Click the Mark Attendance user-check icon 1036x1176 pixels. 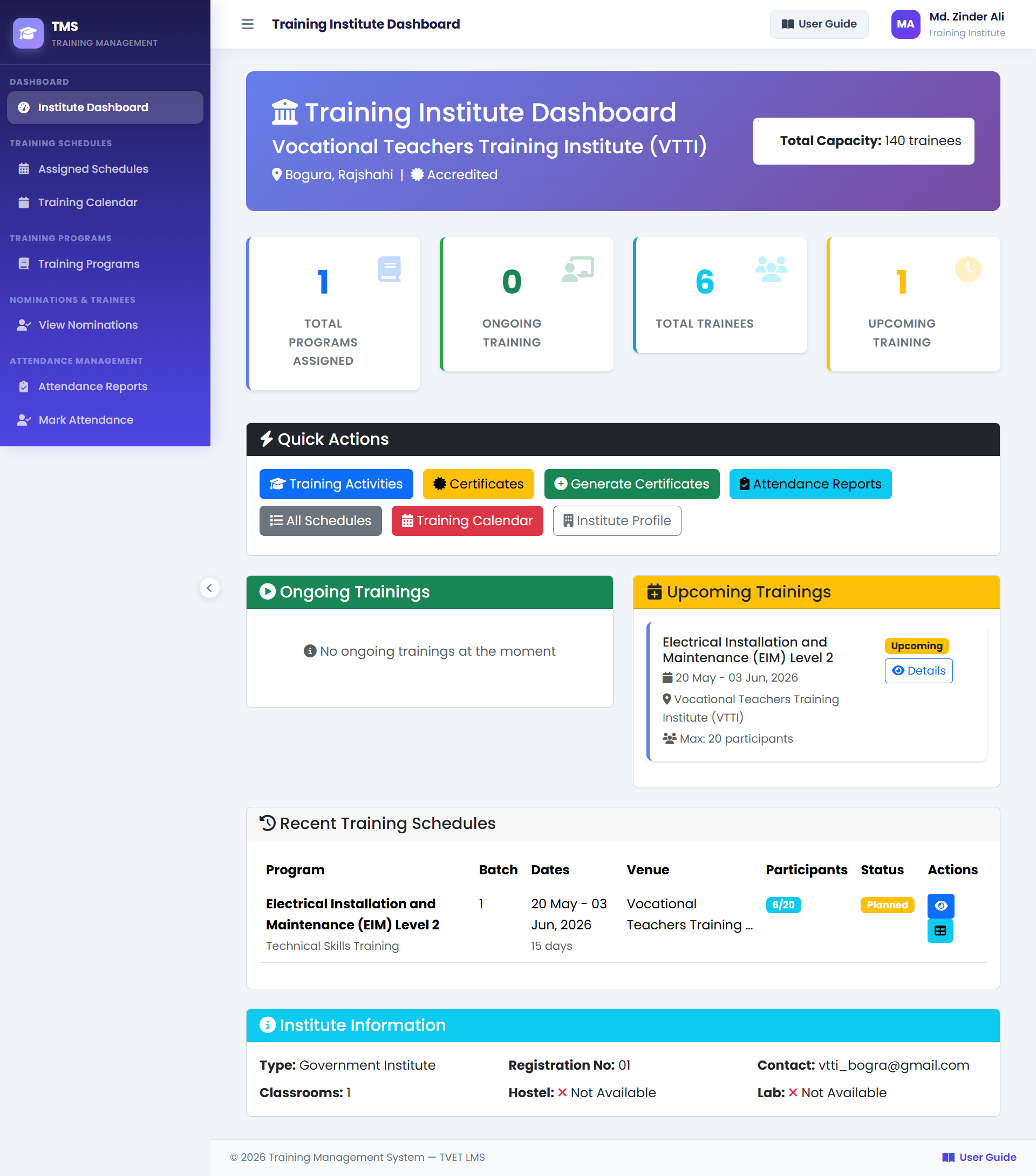[x=24, y=420]
